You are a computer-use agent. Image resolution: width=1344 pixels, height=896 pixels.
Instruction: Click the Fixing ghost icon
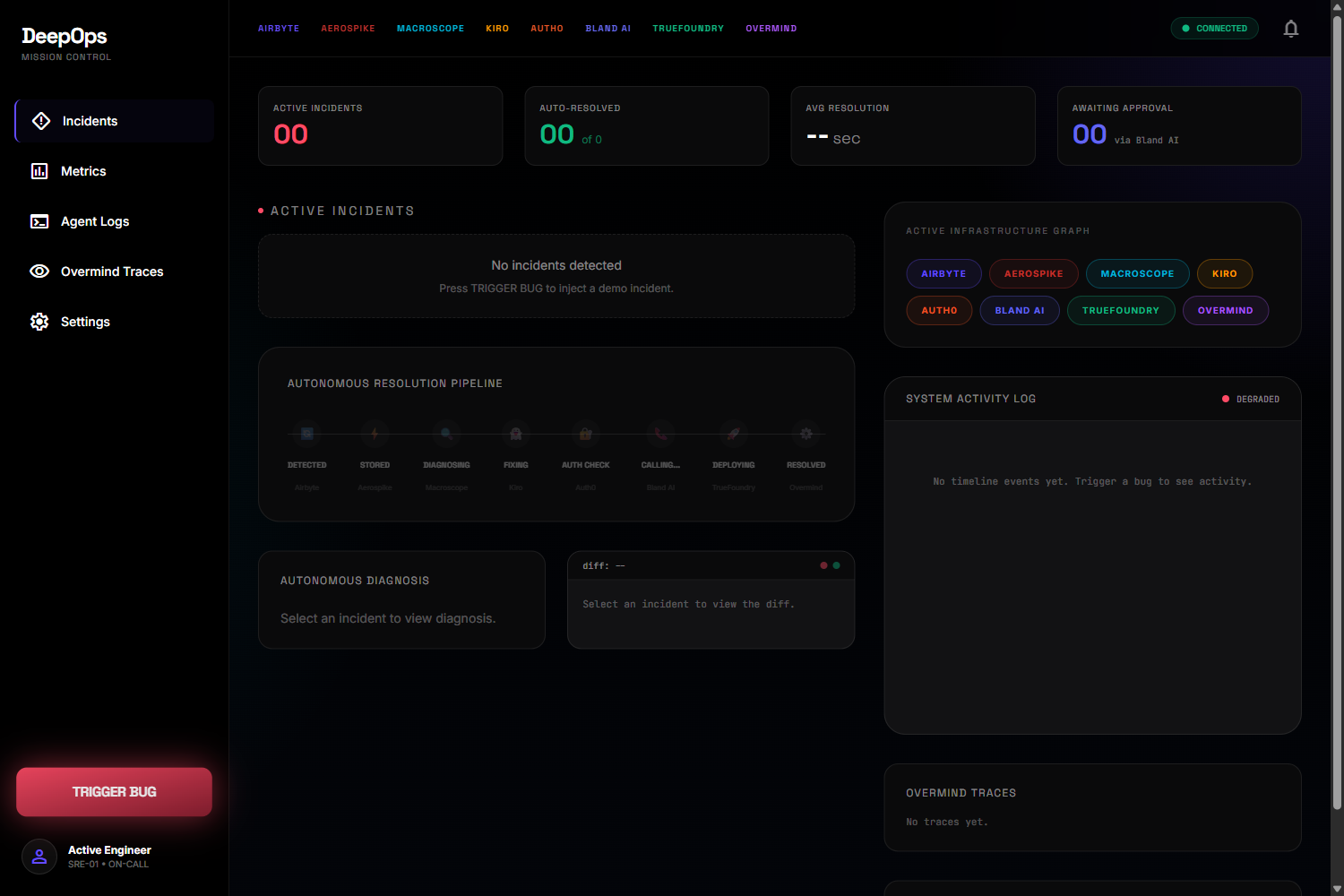coord(516,434)
